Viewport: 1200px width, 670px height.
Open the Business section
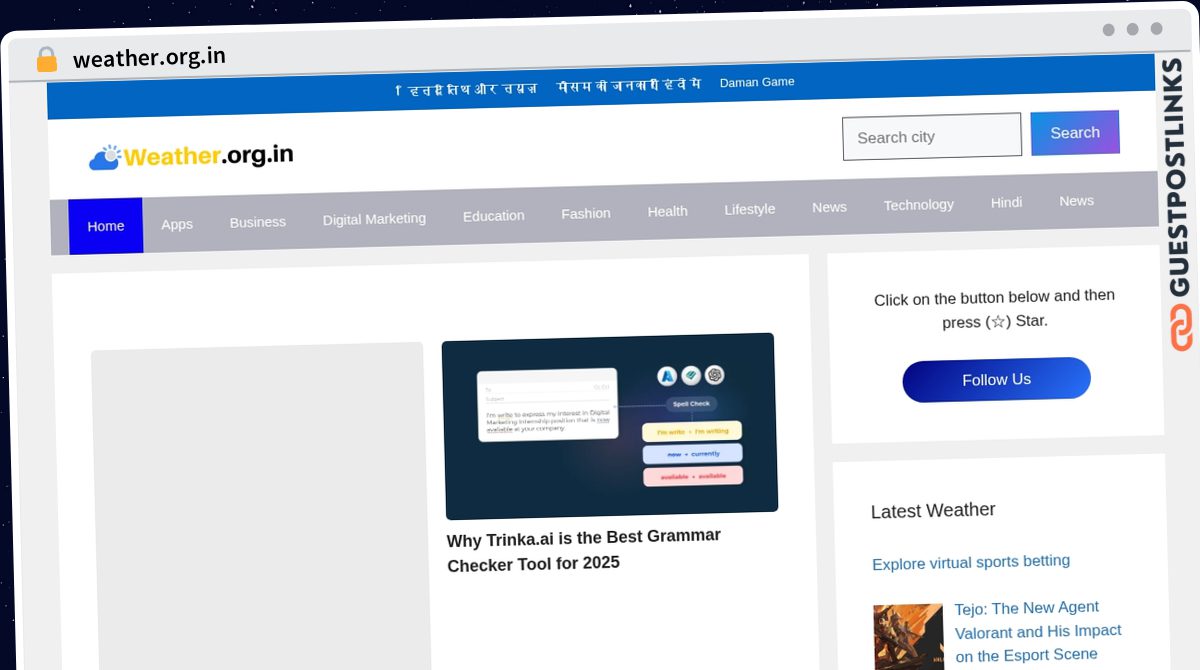pos(257,221)
